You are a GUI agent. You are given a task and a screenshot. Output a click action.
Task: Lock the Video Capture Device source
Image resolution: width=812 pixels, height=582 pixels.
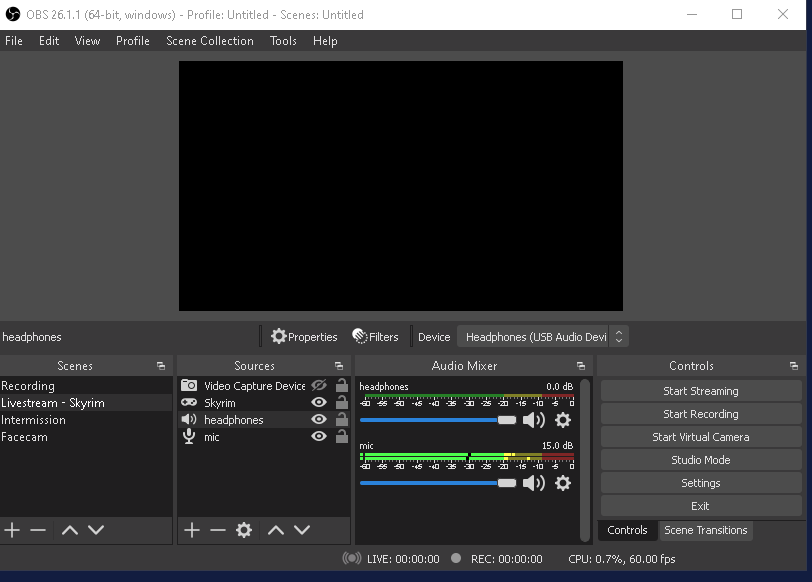tap(342, 385)
